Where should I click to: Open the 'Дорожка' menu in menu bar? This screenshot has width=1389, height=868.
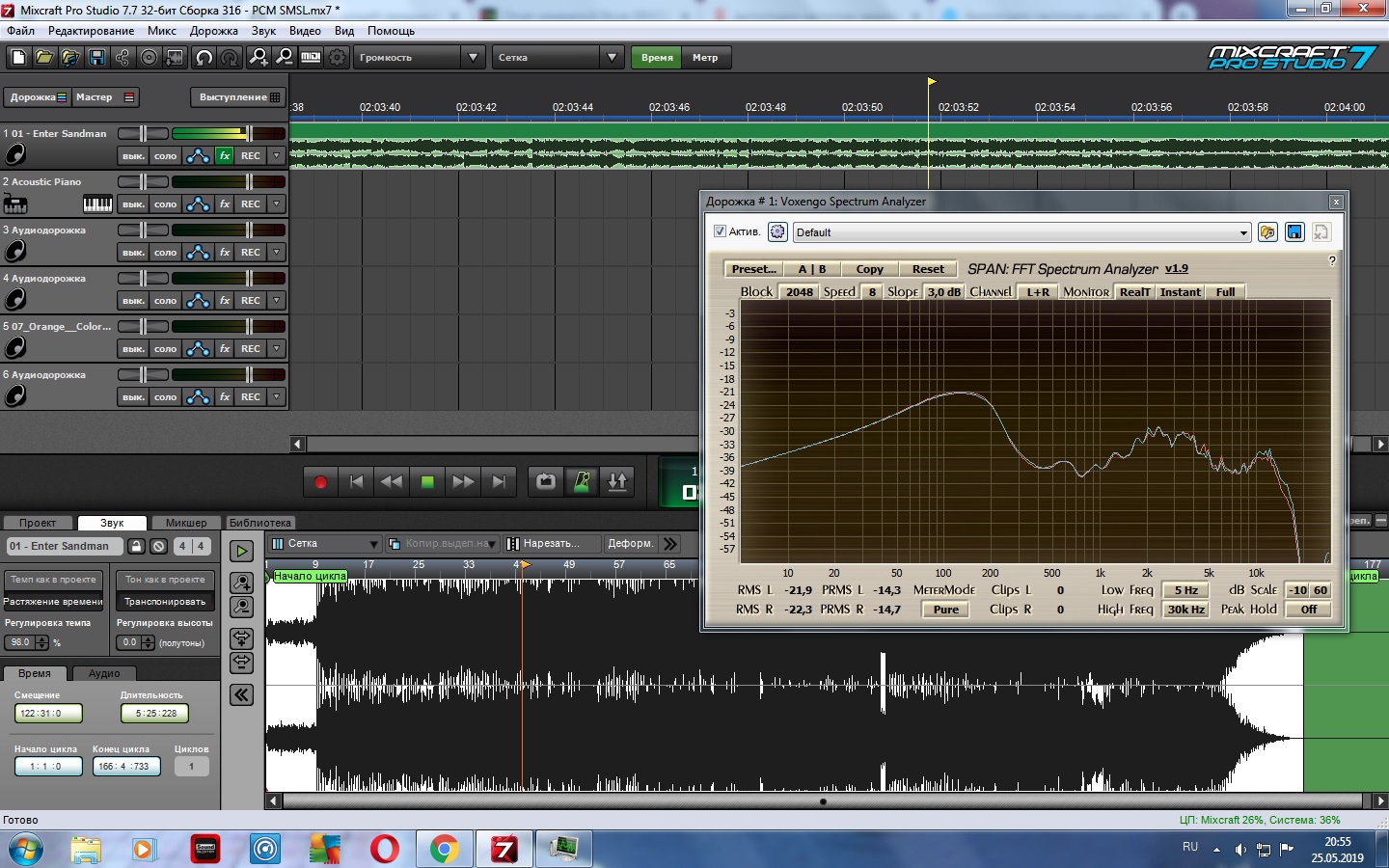213,31
